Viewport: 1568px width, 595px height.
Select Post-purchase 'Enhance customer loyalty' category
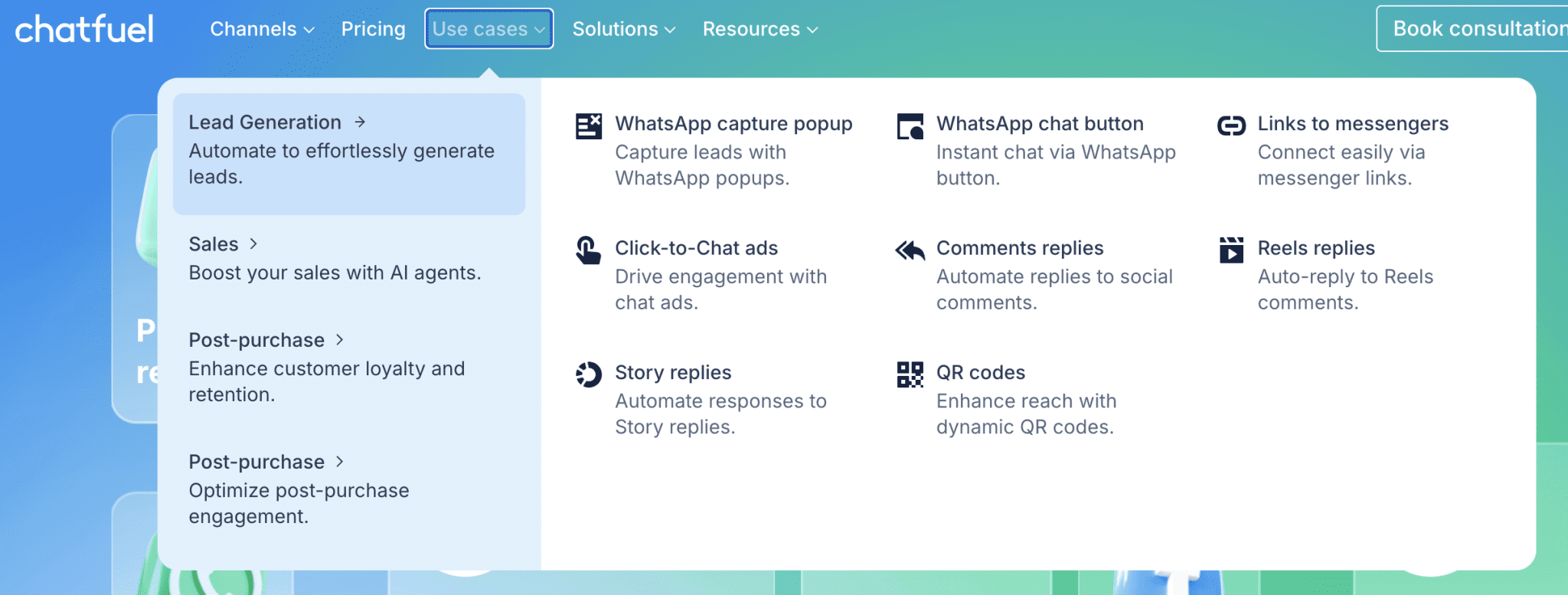point(349,368)
